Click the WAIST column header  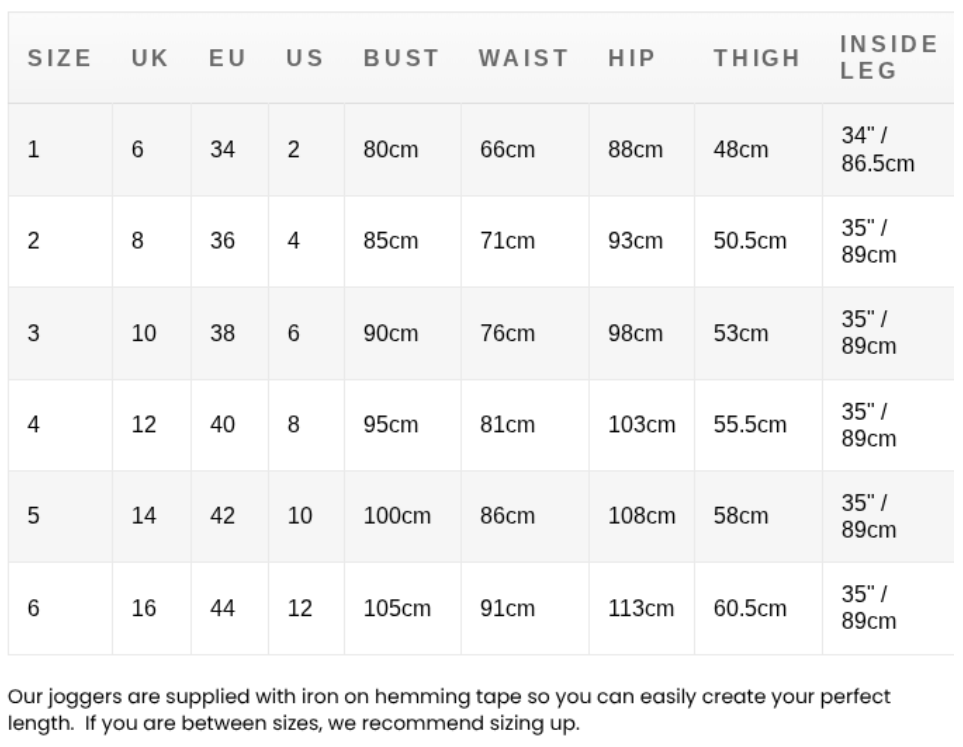523,58
